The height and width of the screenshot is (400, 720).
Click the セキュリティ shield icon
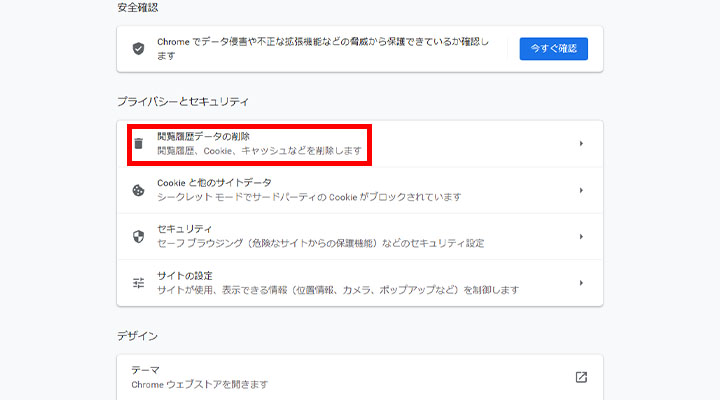click(138, 236)
